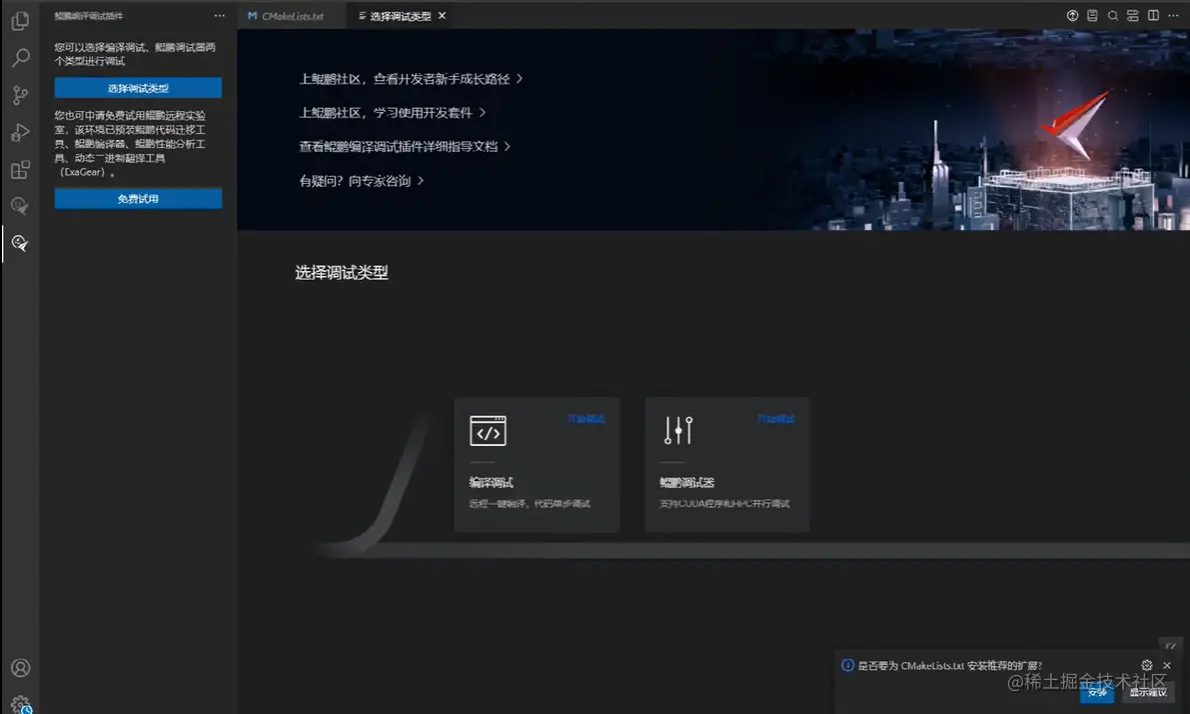The image size is (1190, 714).
Task: Click the stacked toggles icon in editor toolbar
Action: click(x=1132, y=15)
